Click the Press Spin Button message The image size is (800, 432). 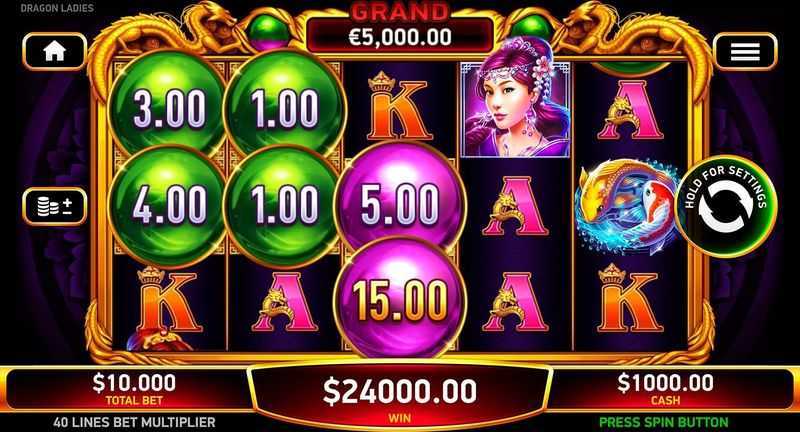(663, 422)
